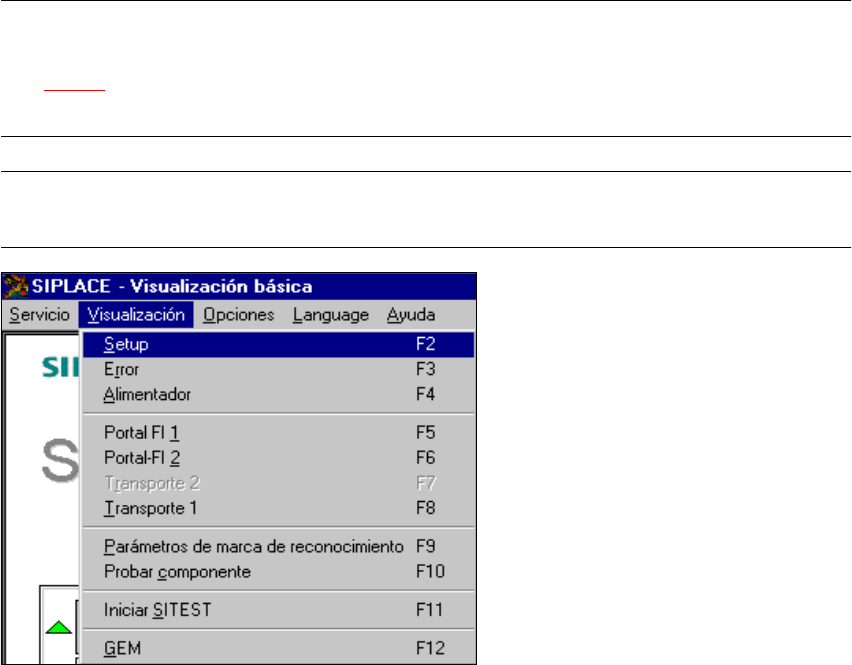
Task: Open the Servicio menu
Action: [39, 315]
